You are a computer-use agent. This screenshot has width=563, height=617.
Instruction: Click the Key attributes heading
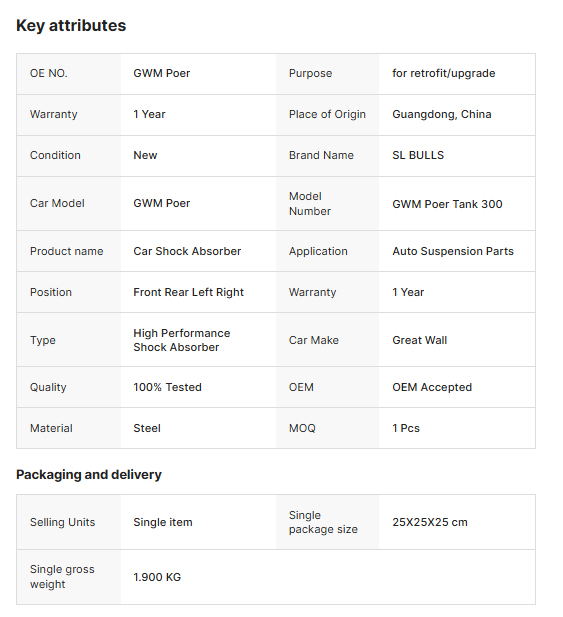point(71,26)
